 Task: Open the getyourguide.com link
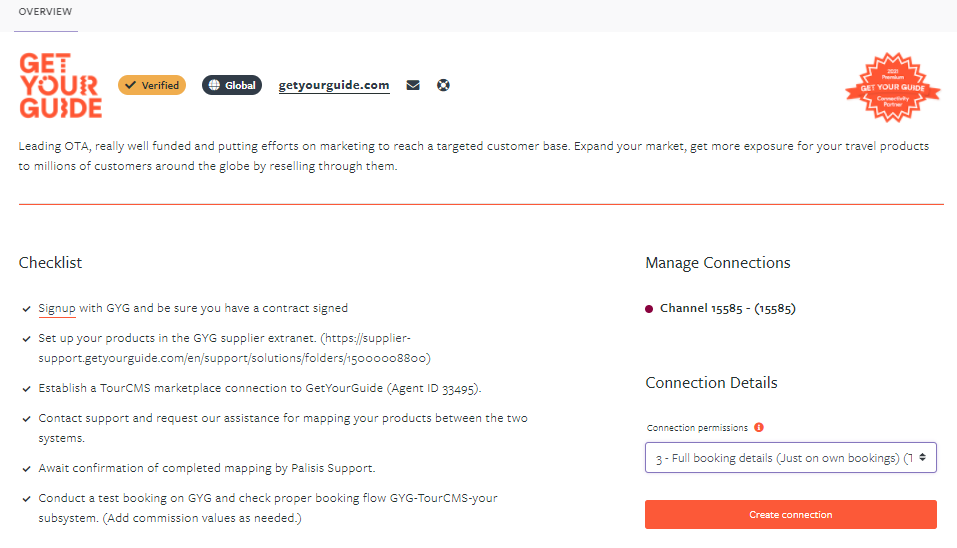click(334, 85)
